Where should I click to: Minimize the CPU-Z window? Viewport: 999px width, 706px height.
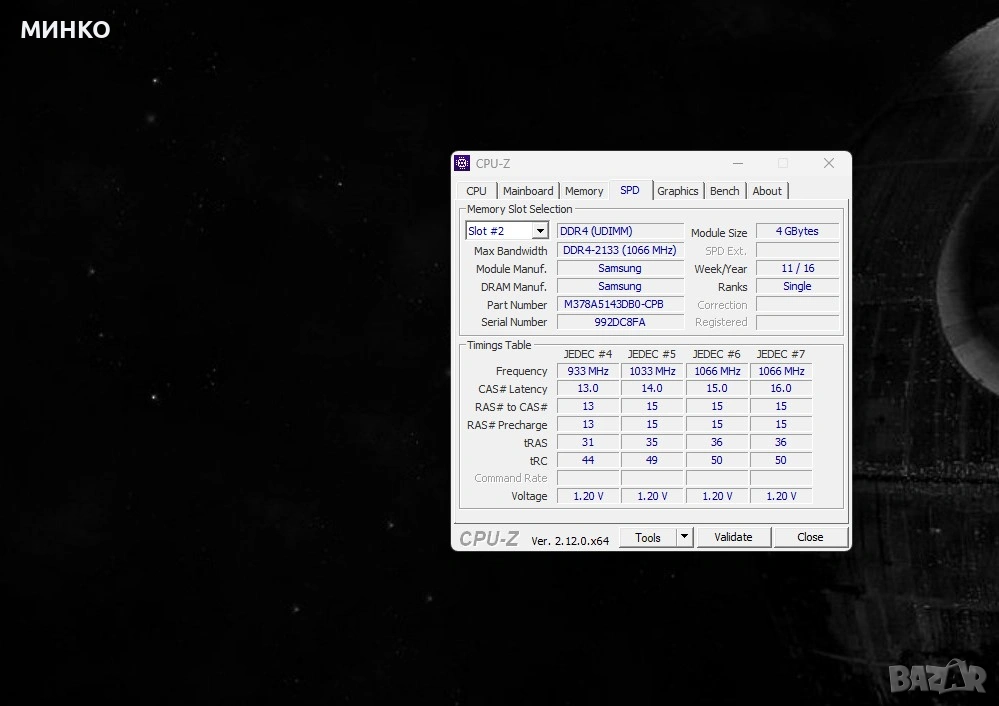point(737,163)
